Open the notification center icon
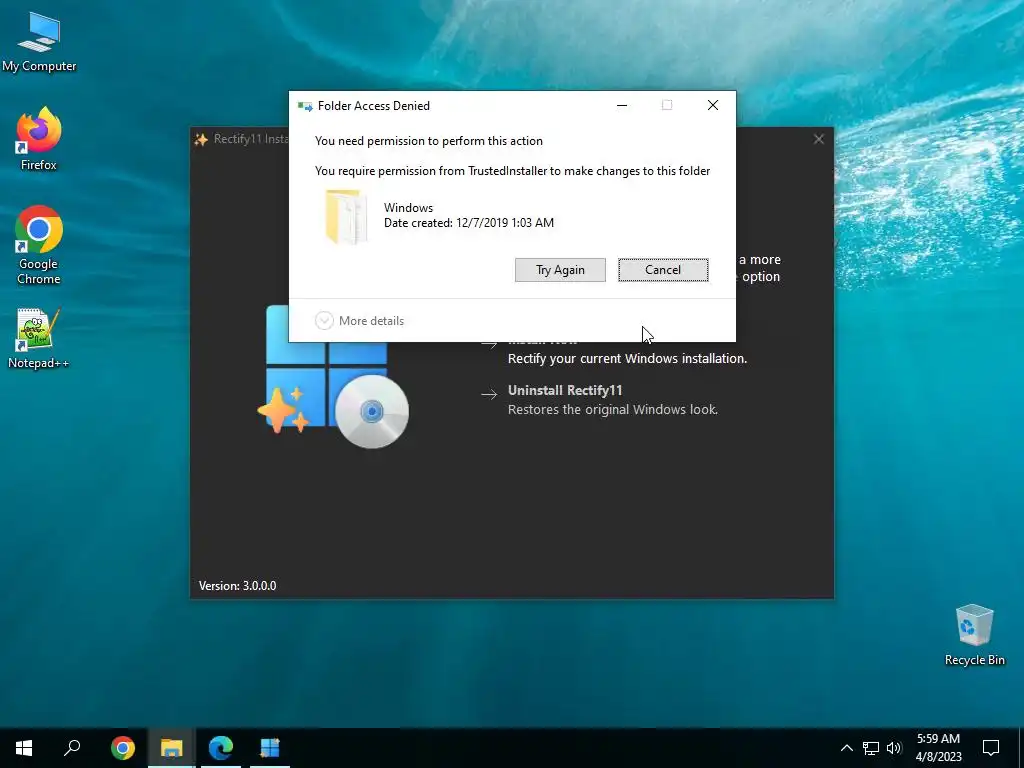 point(991,748)
